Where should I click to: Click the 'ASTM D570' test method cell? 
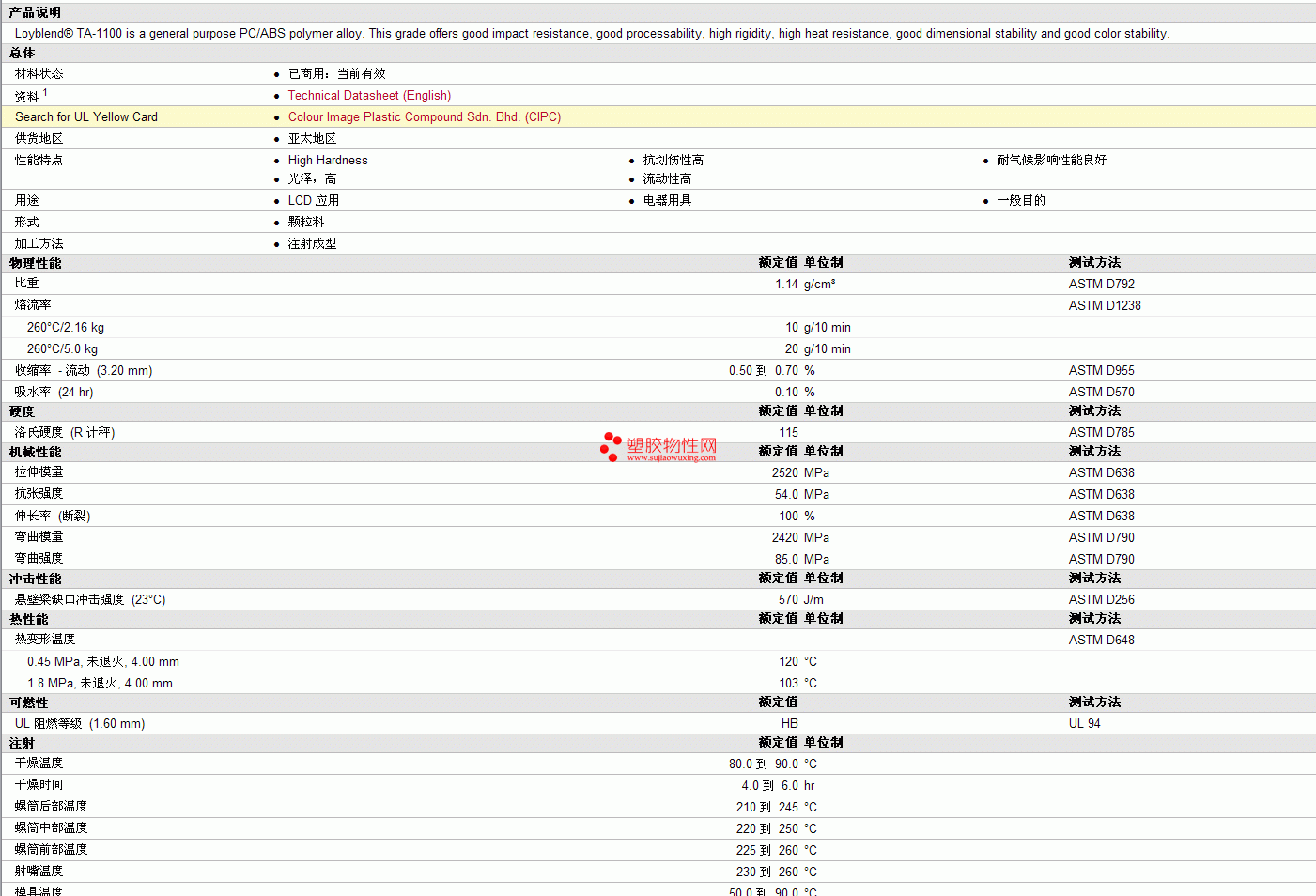[x=1102, y=393]
